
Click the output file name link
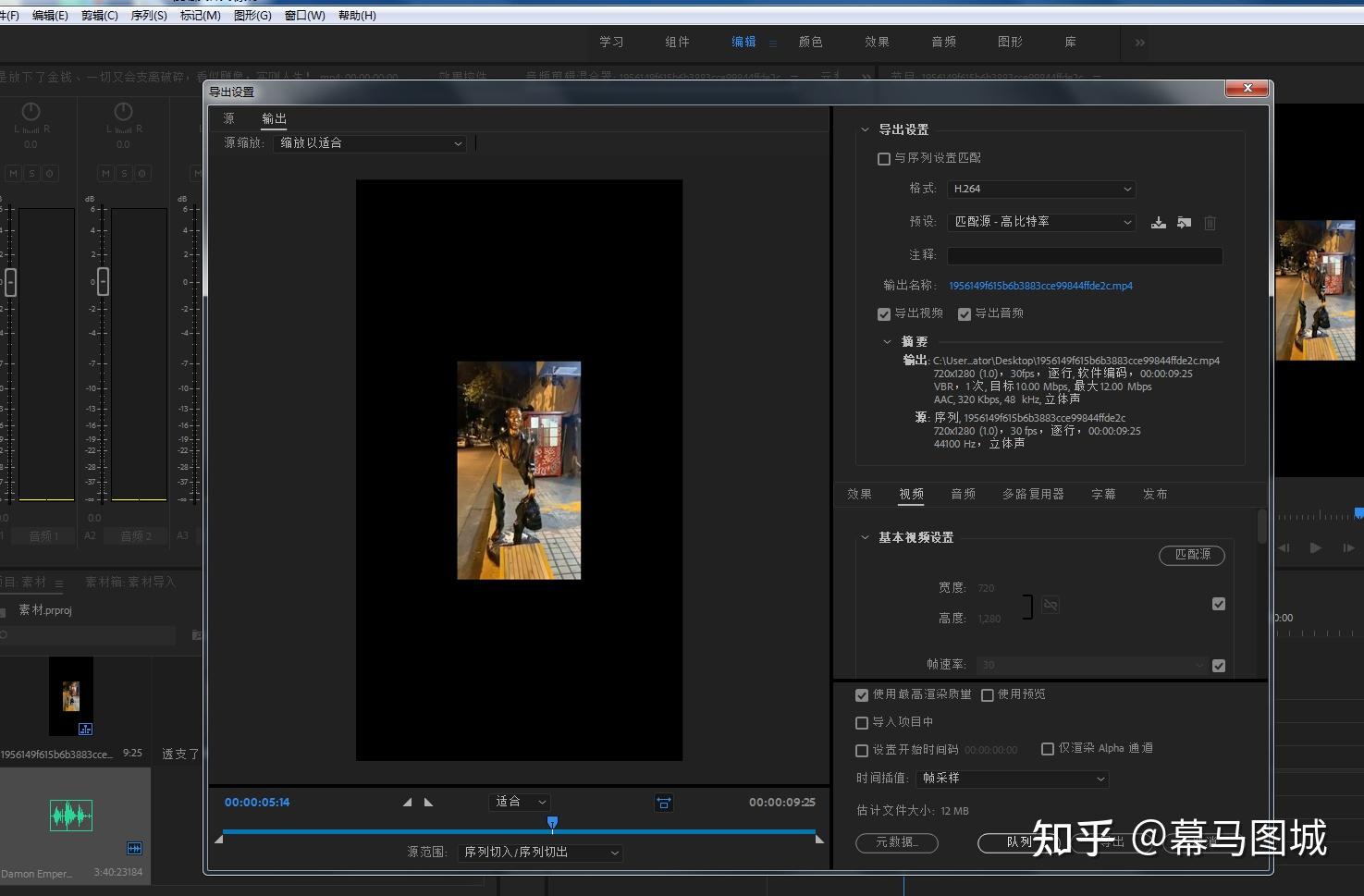[x=1040, y=286]
